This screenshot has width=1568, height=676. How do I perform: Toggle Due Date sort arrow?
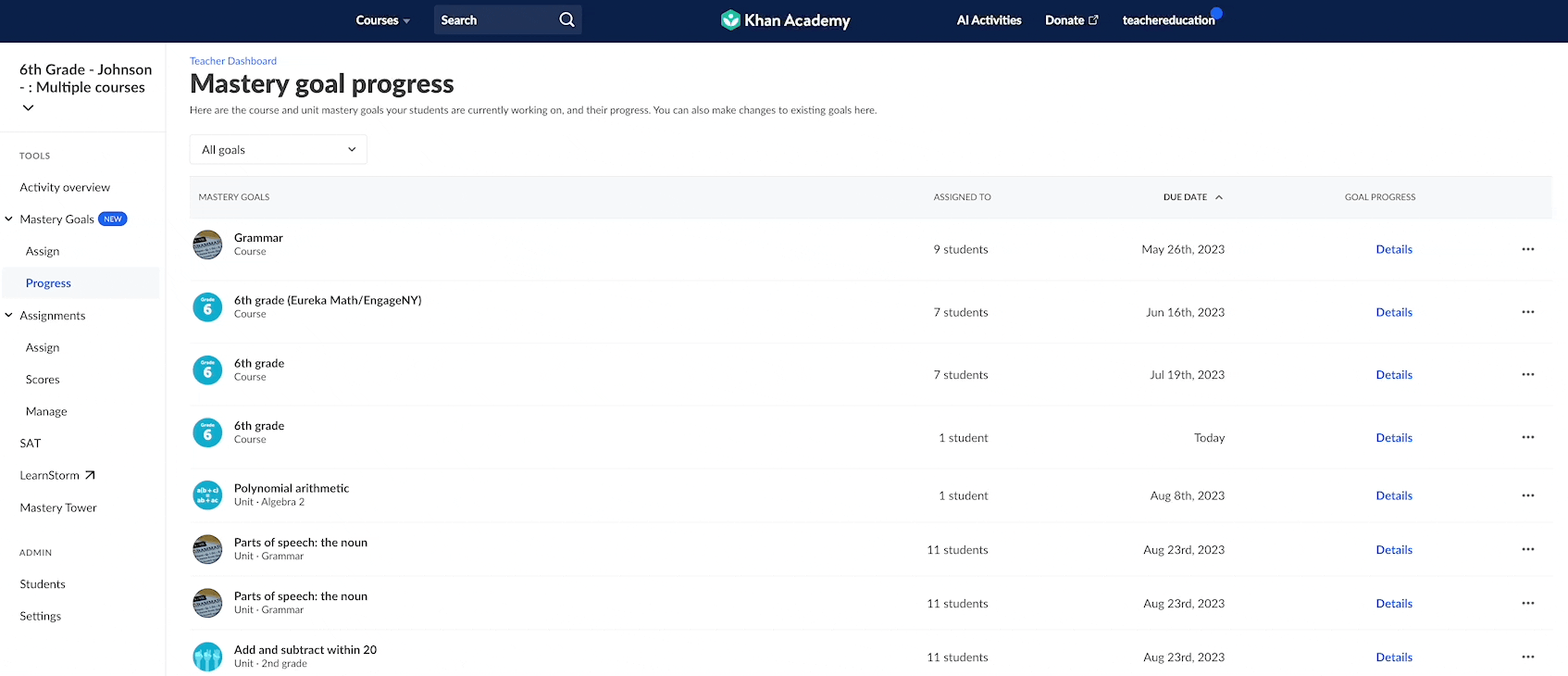pos(1219,197)
